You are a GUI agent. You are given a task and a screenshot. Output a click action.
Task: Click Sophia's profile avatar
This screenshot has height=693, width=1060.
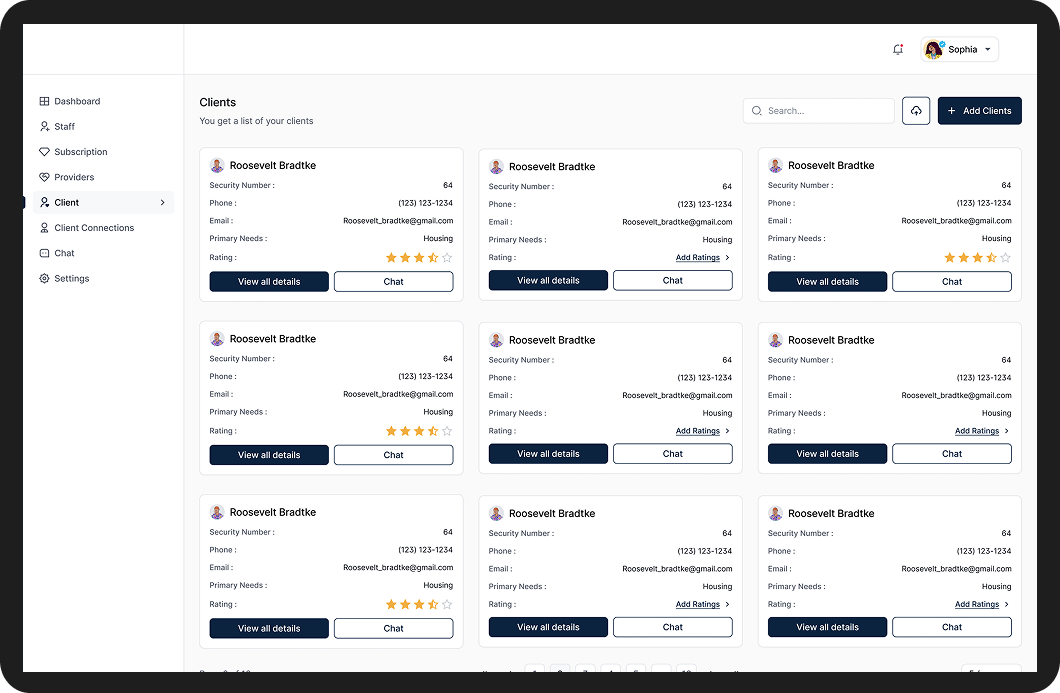click(934, 49)
